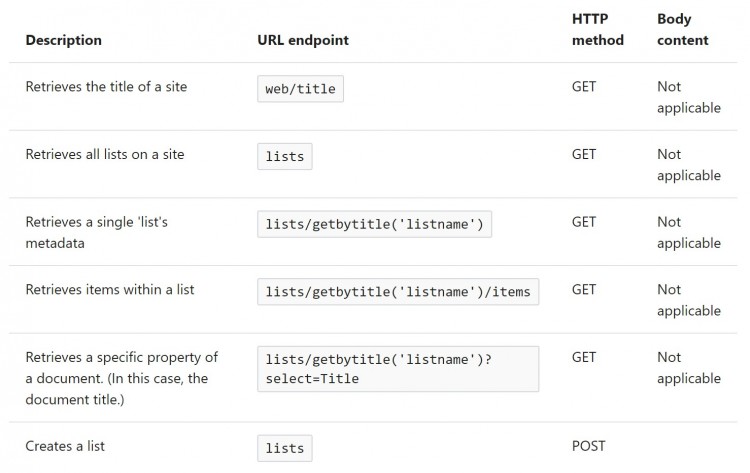Screen dimensions: 750x473
Task: Click 'Not applicable' in the items row
Action: coord(689,300)
